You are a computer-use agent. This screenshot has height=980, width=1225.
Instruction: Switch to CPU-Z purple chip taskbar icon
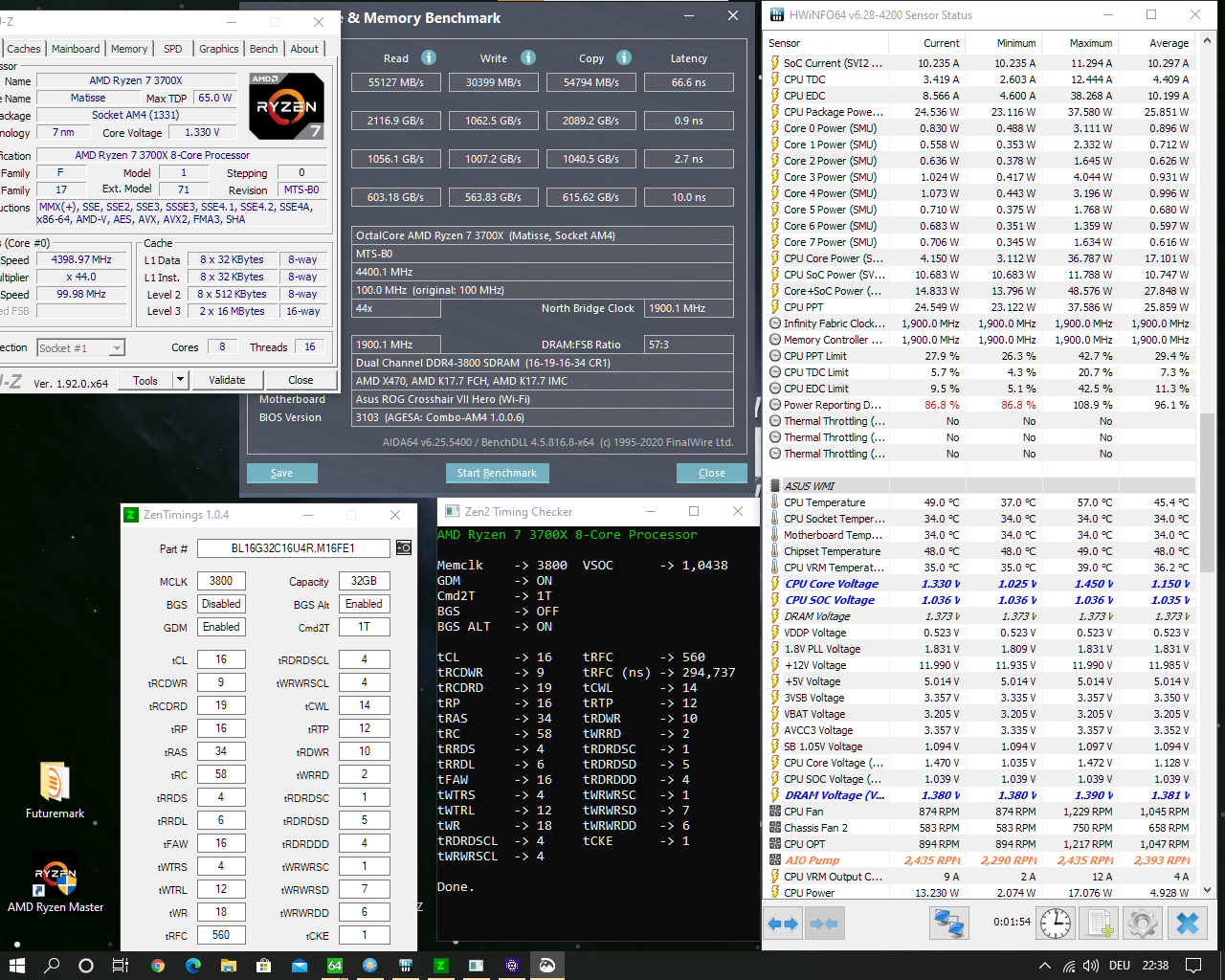pyautogui.click(x=512, y=966)
